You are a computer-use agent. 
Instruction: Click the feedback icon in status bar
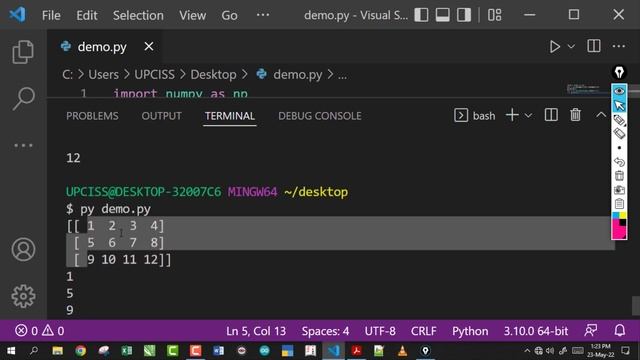[591, 330]
